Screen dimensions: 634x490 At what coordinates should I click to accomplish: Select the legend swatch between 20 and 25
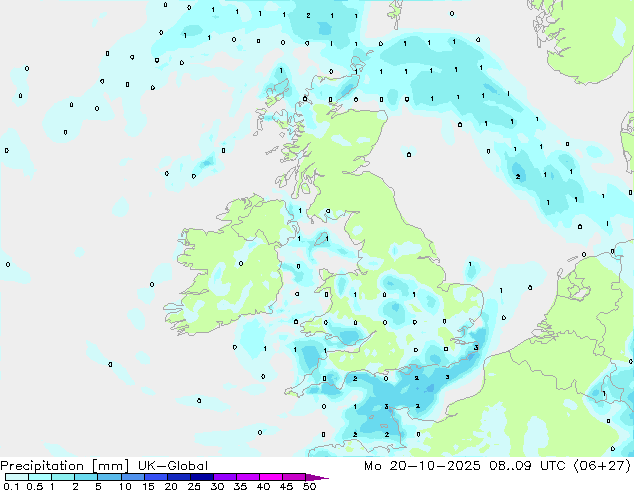[x=179, y=477]
